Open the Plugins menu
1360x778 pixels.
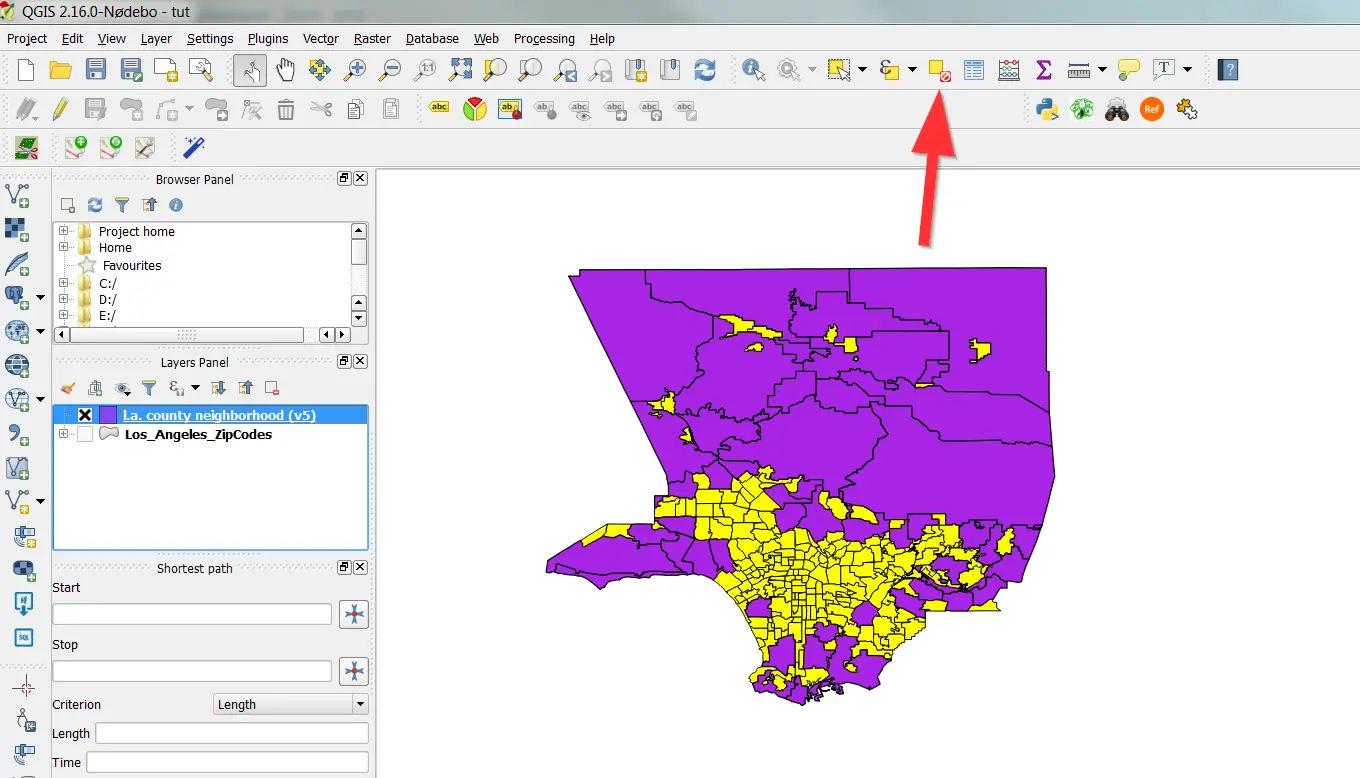coord(268,38)
